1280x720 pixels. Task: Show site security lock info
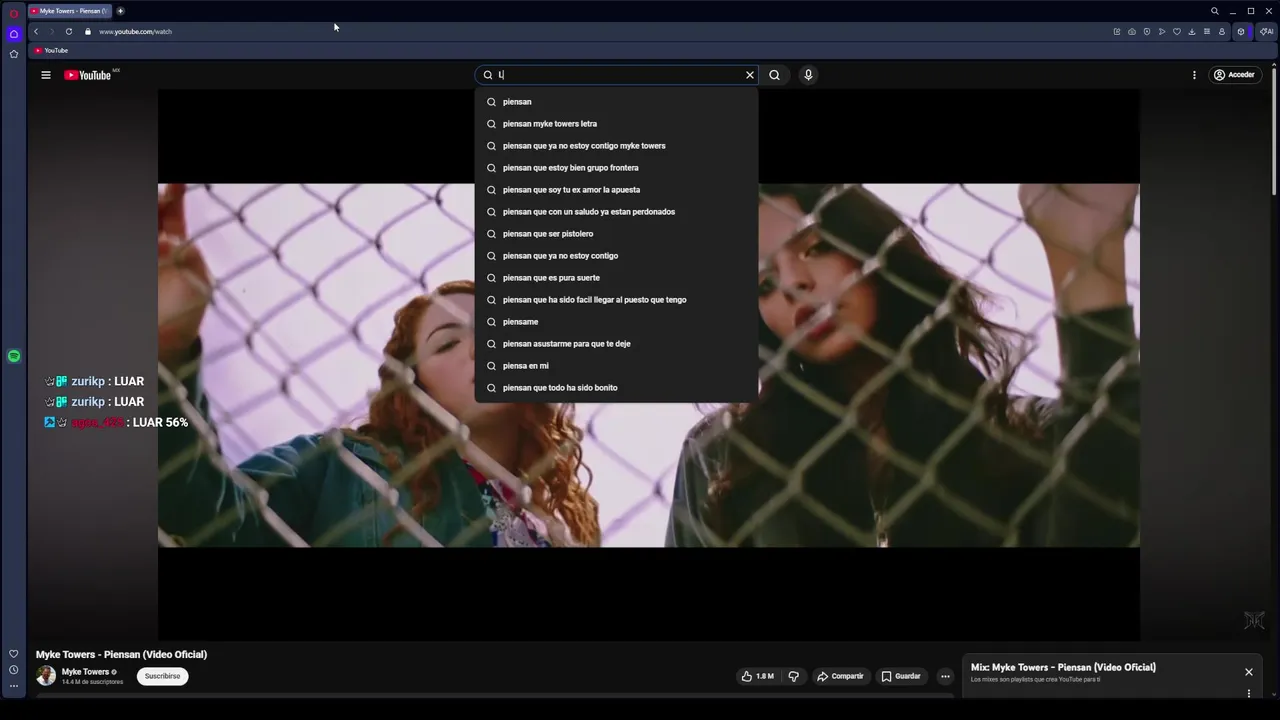88,31
